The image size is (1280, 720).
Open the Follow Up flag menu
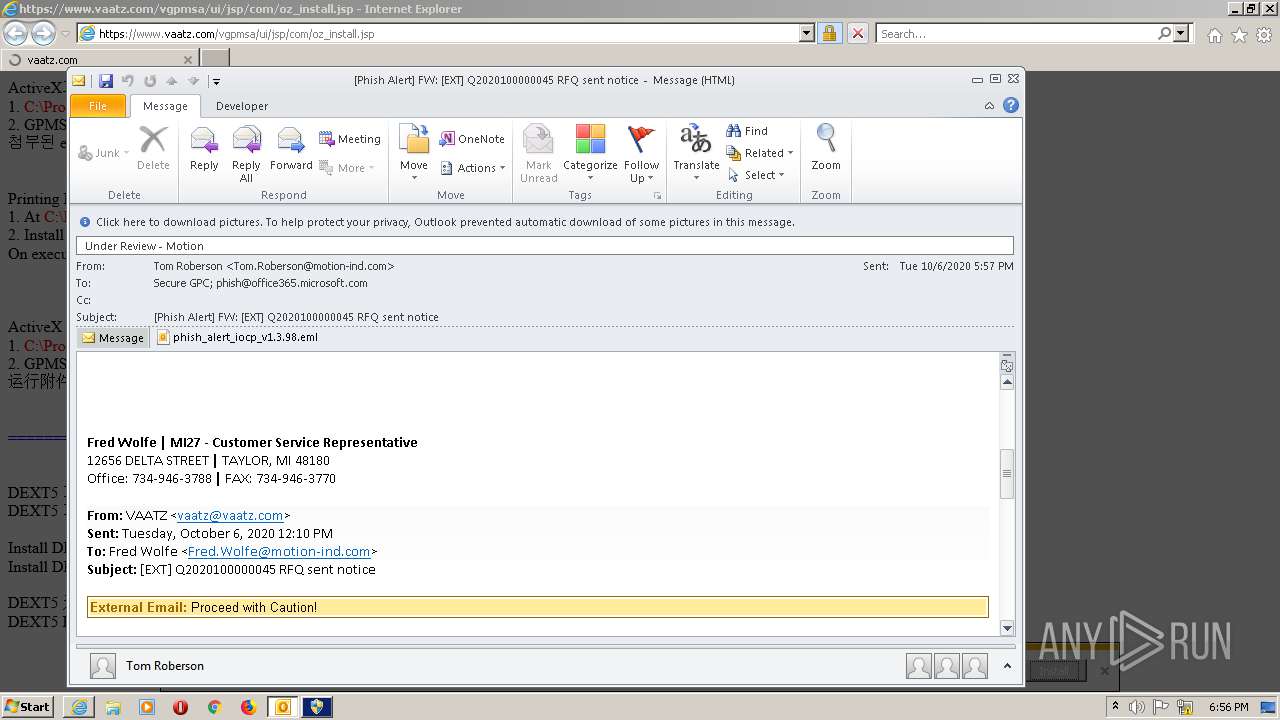coord(641,153)
